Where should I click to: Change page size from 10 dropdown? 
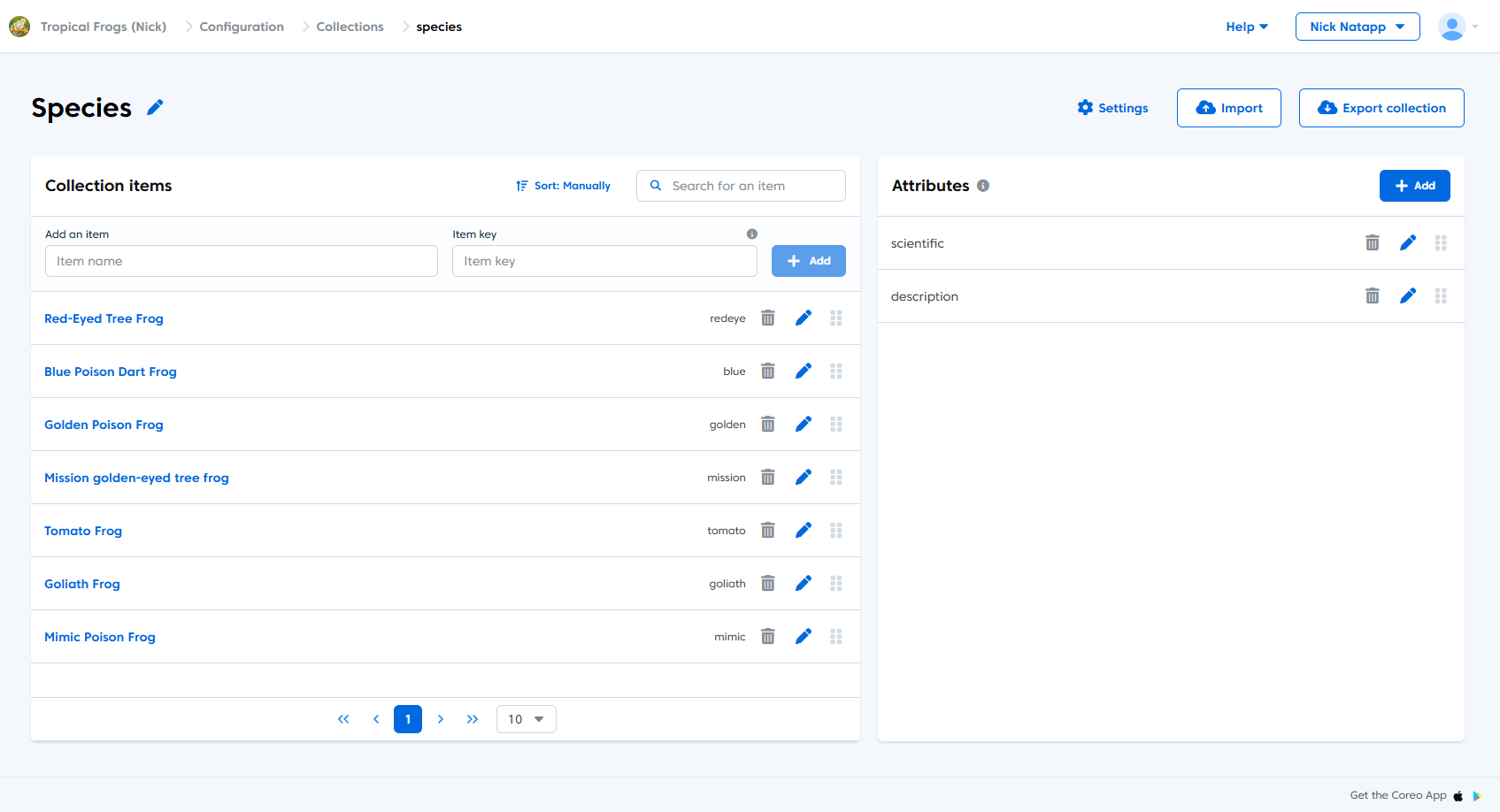[527, 719]
